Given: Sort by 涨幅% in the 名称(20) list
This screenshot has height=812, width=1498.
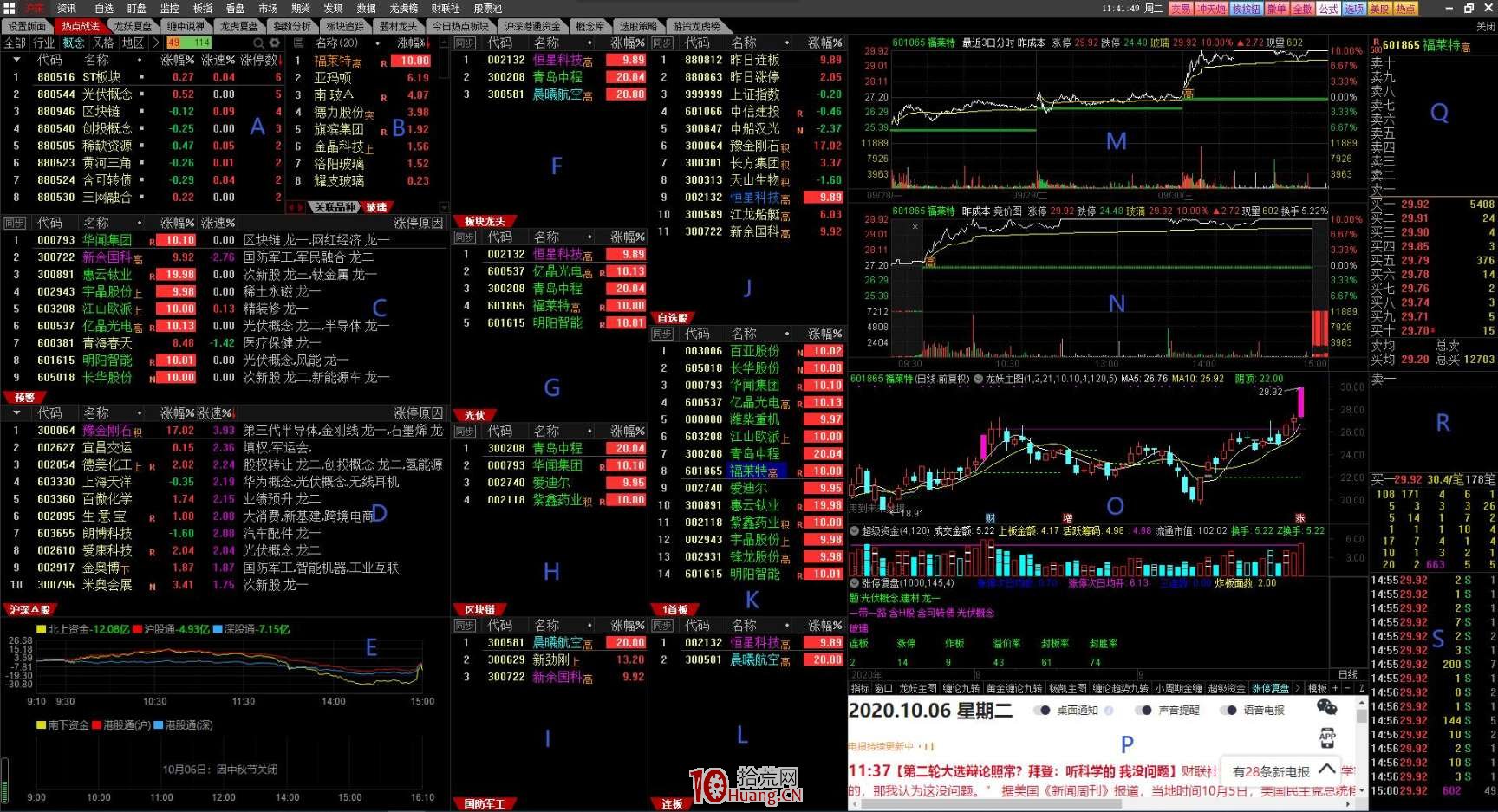Looking at the screenshot, I should (414, 42).
